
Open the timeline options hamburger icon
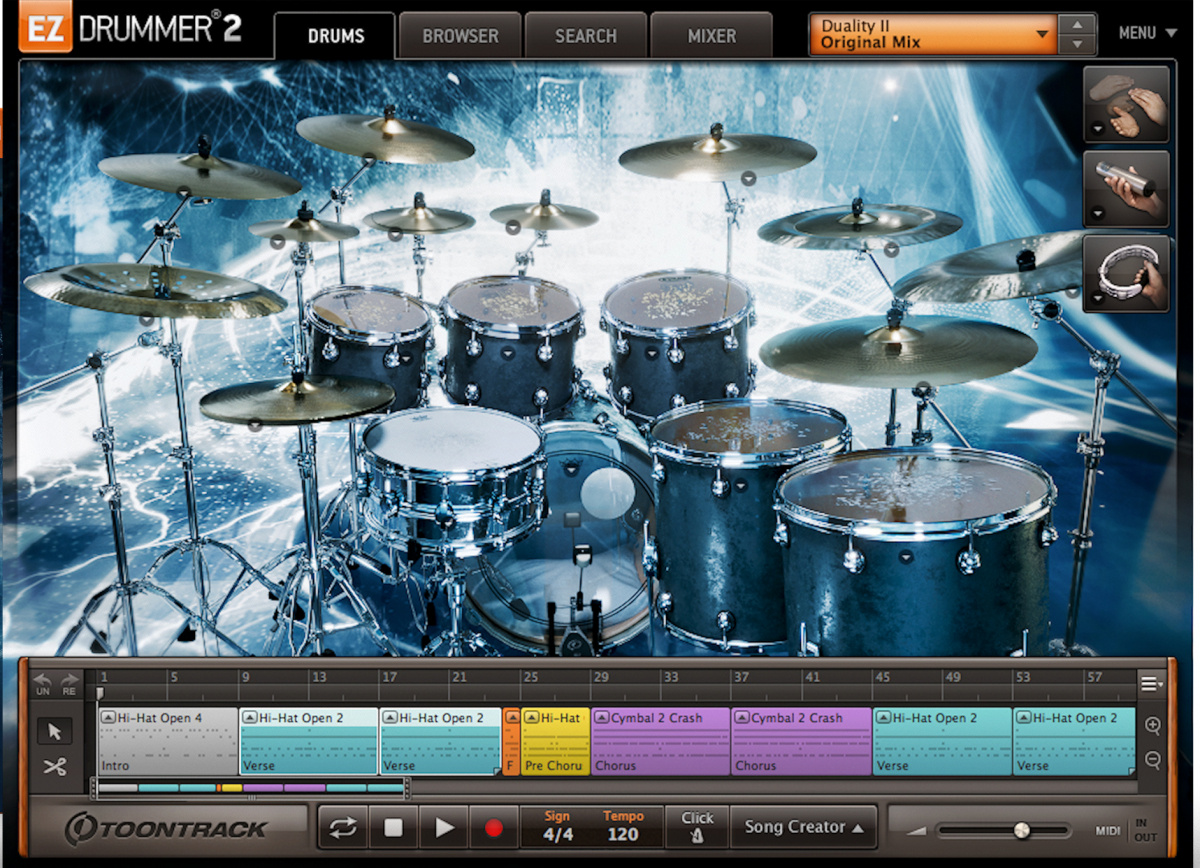point(1149,682)
